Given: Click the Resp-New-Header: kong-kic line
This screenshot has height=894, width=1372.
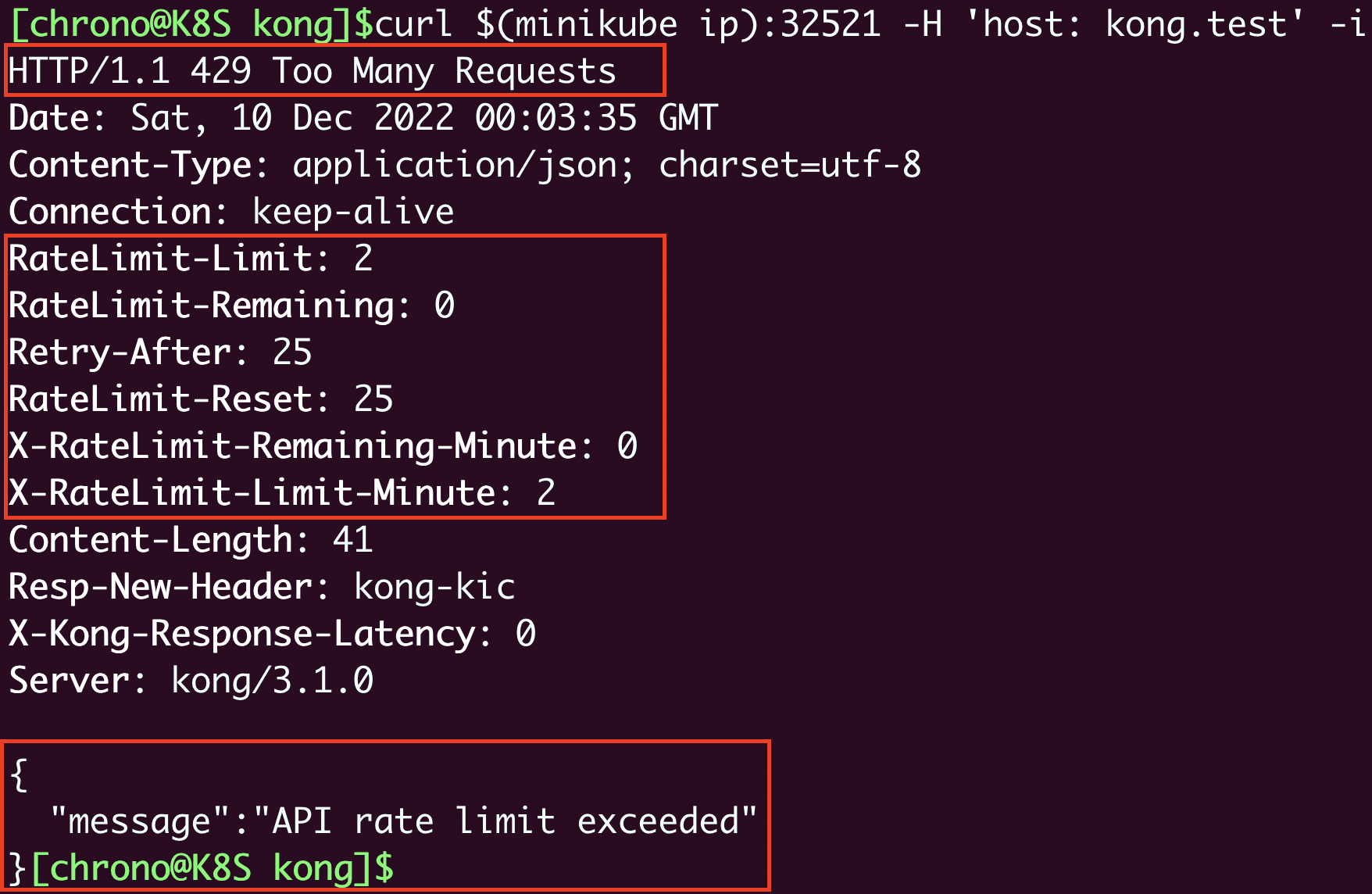Looking at the screenshot, I should click(262, 587).
